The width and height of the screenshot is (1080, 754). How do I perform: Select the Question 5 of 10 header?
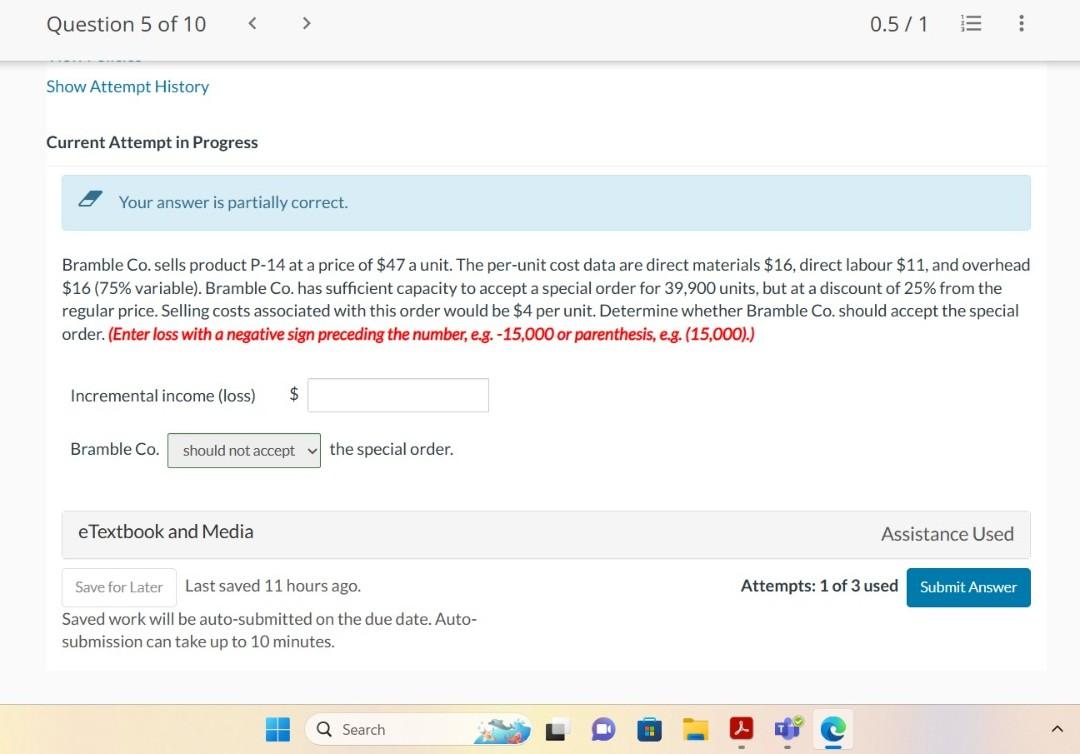(x=125, y=24)
